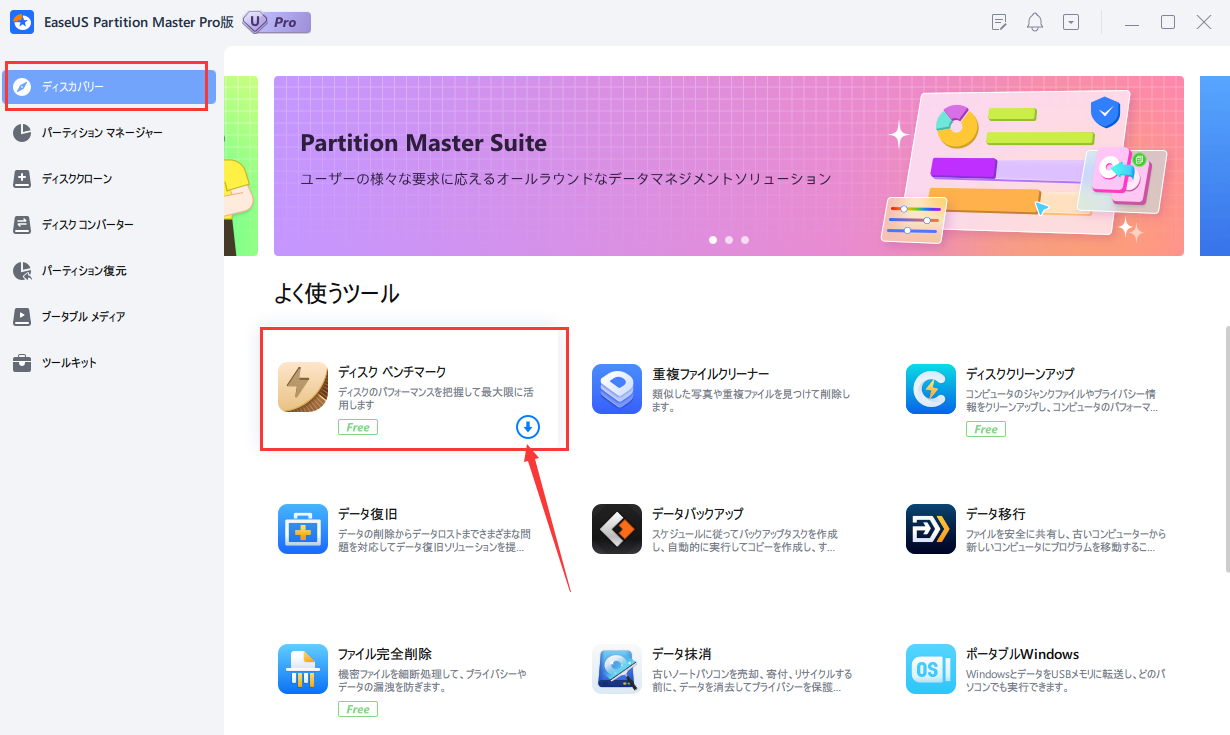Open the 重複ファイルクリーナー tool icon
This screenshot has width=1230, height=735.
(617, 388)
